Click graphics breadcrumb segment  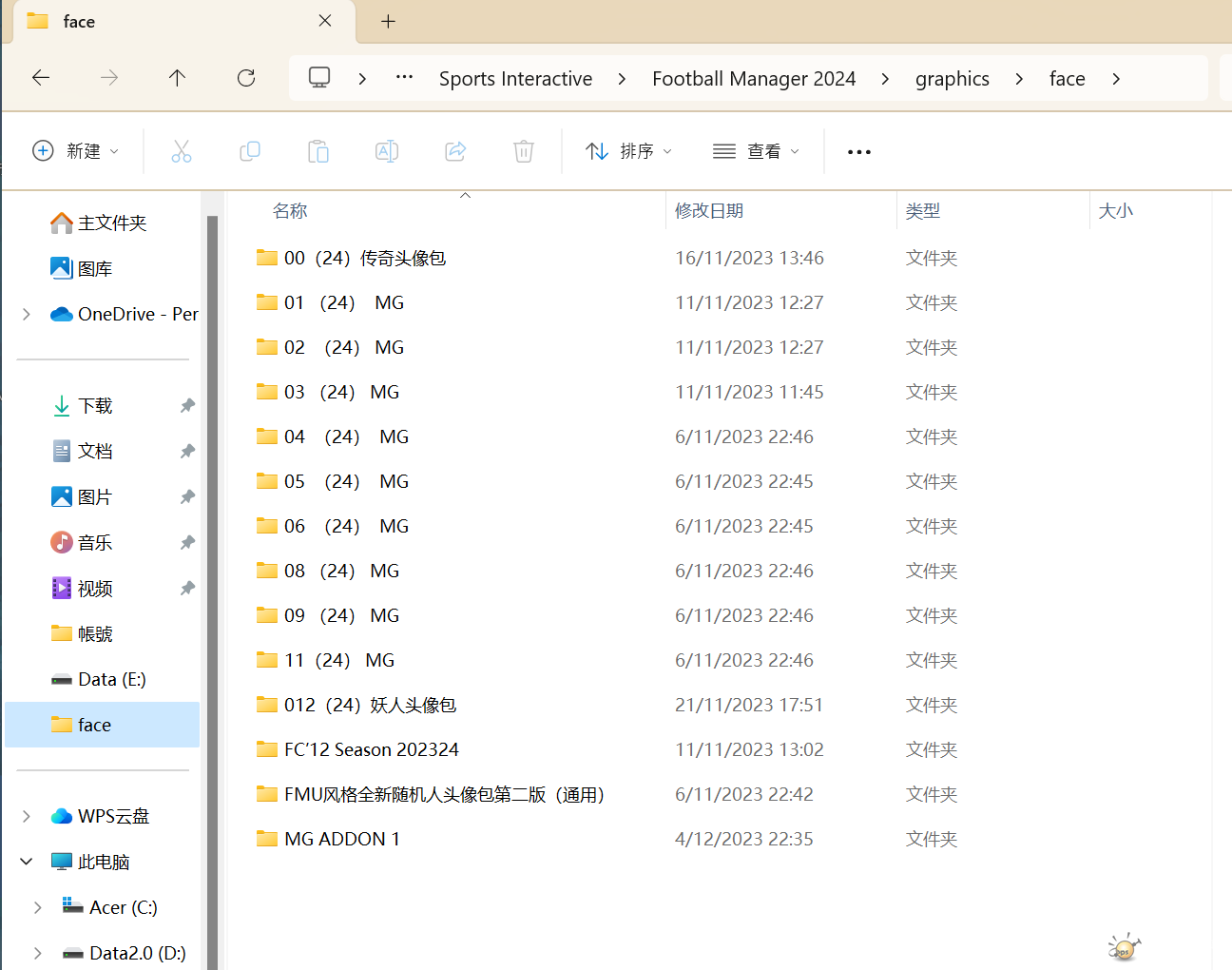tap(953, 79)
